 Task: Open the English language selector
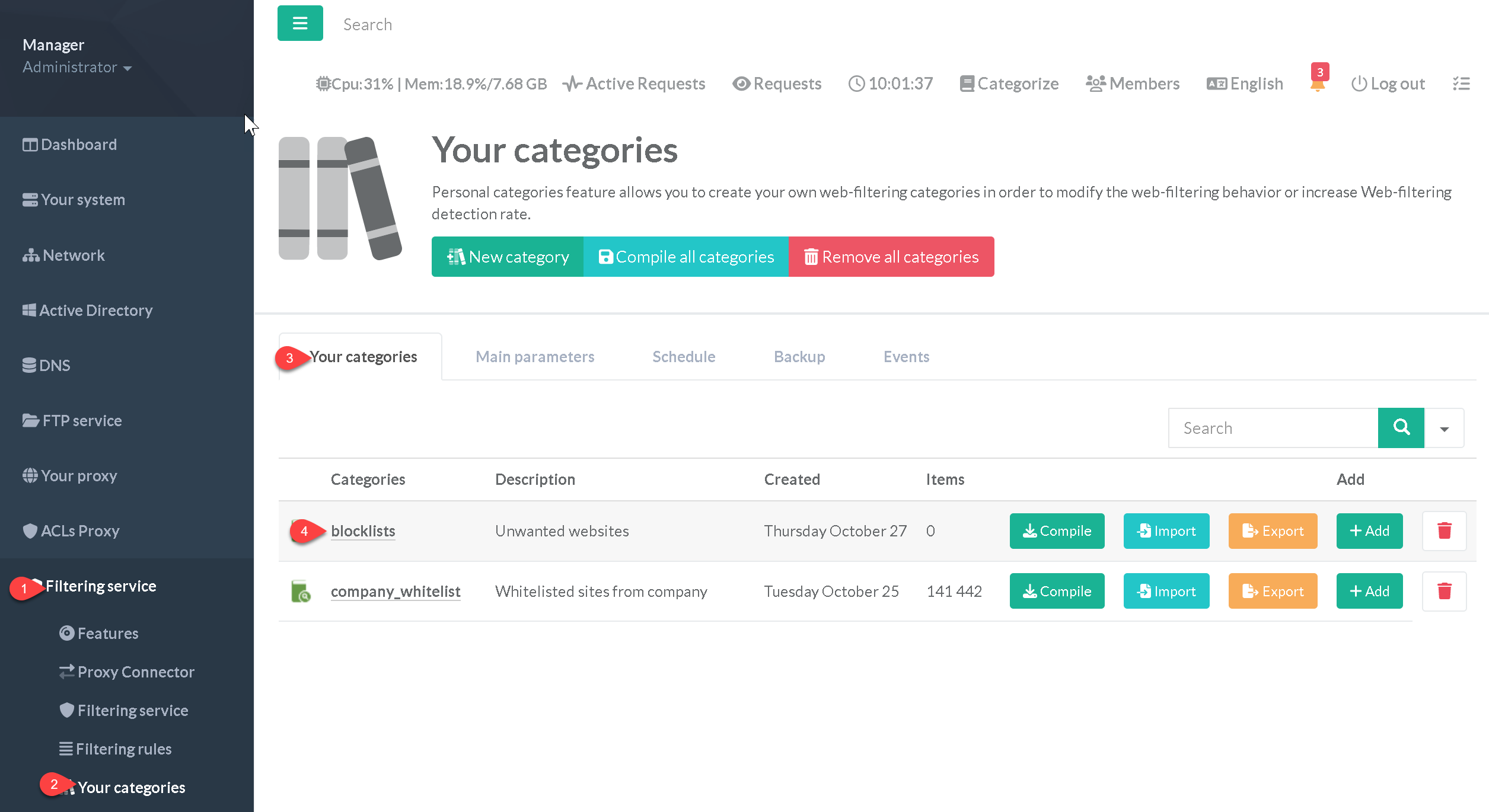click(1245, 84)
